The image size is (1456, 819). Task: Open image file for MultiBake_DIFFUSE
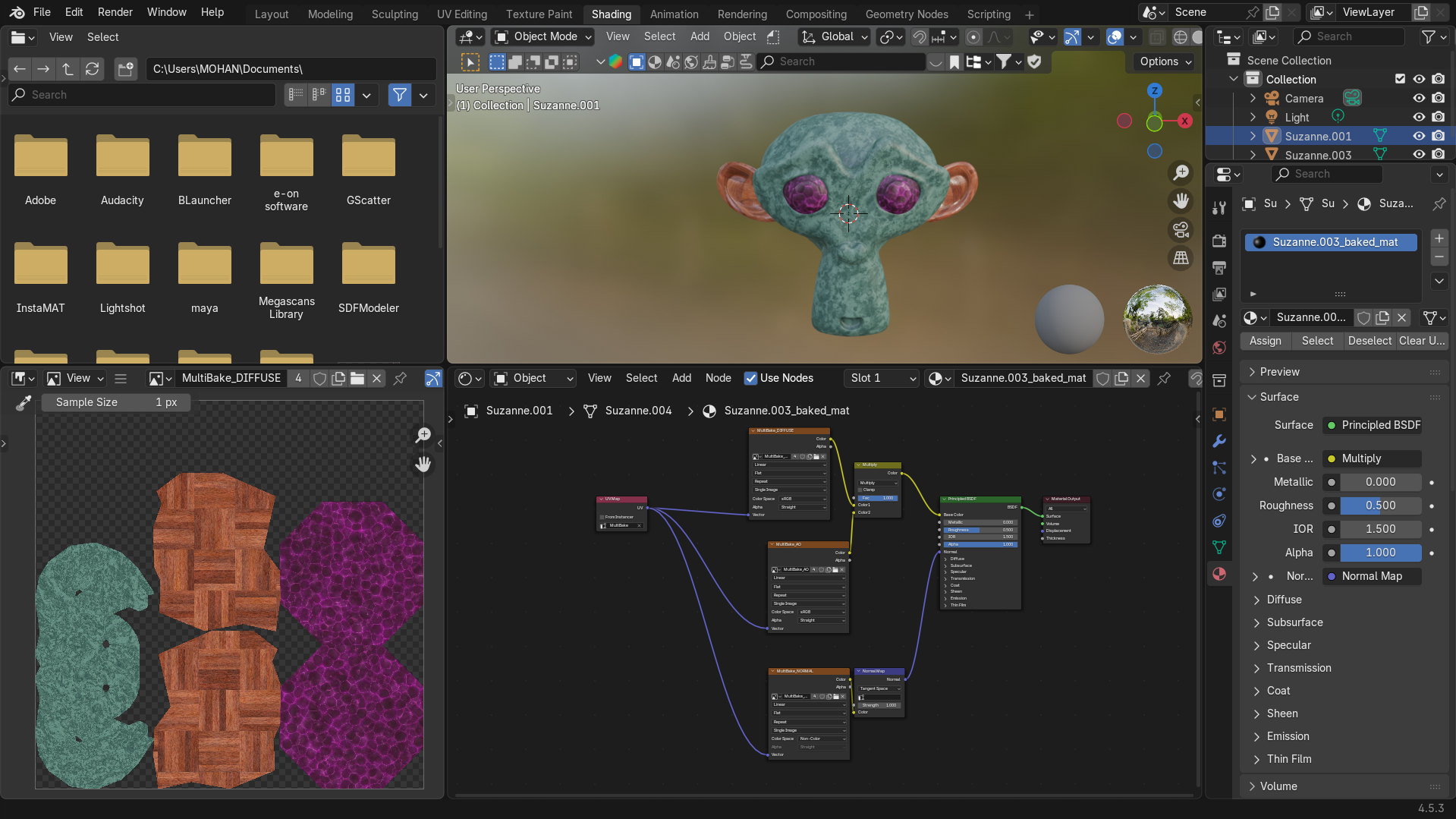(x=357, y=378)
